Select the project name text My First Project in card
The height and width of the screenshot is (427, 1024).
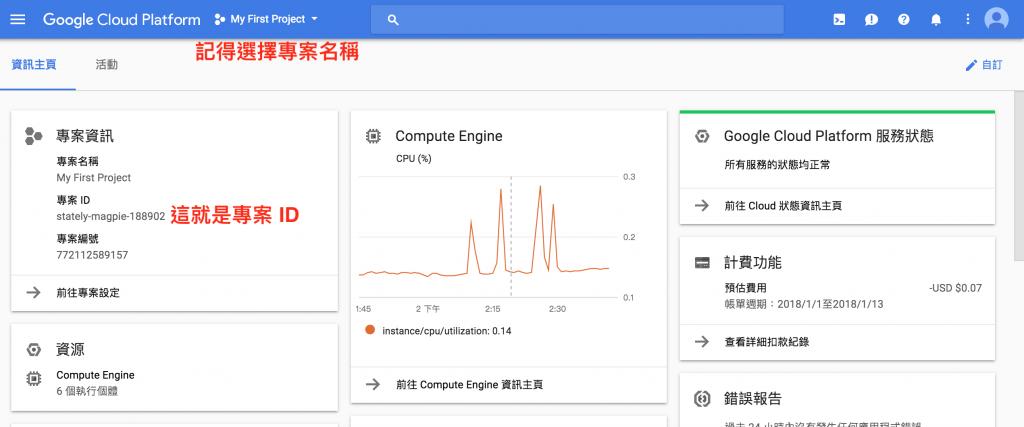click(93, 178)
